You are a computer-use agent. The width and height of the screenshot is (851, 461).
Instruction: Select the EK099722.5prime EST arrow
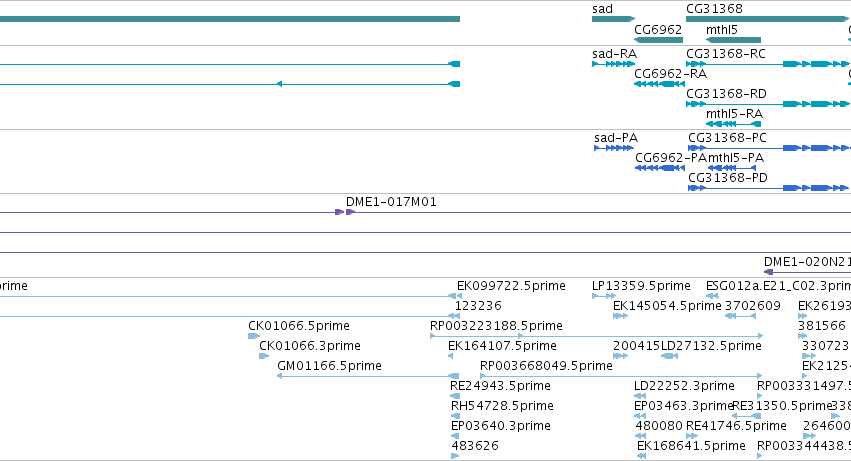pos(455,296)
